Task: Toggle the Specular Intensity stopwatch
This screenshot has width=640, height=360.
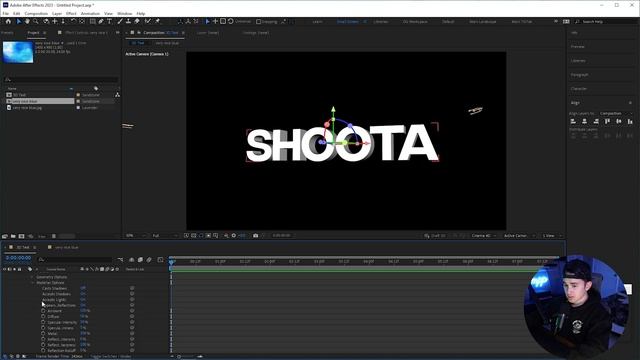Action: tap(43, 322)
